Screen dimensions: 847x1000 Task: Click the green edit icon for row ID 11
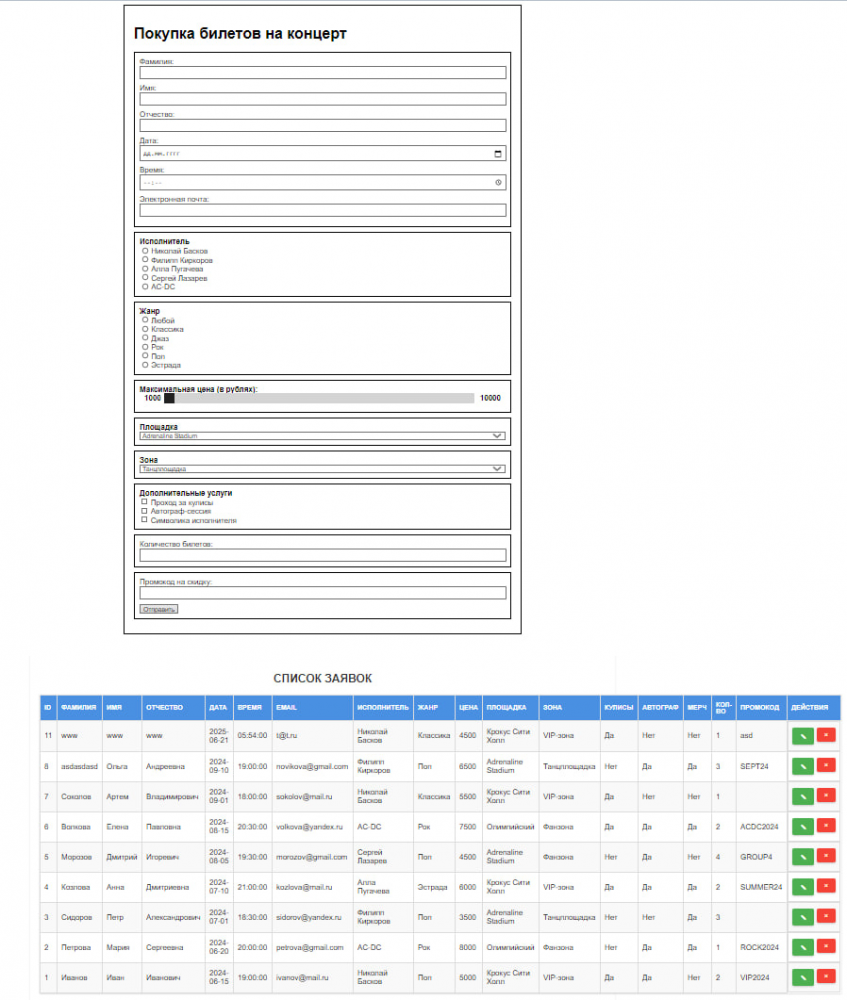[x=802, y=736]
